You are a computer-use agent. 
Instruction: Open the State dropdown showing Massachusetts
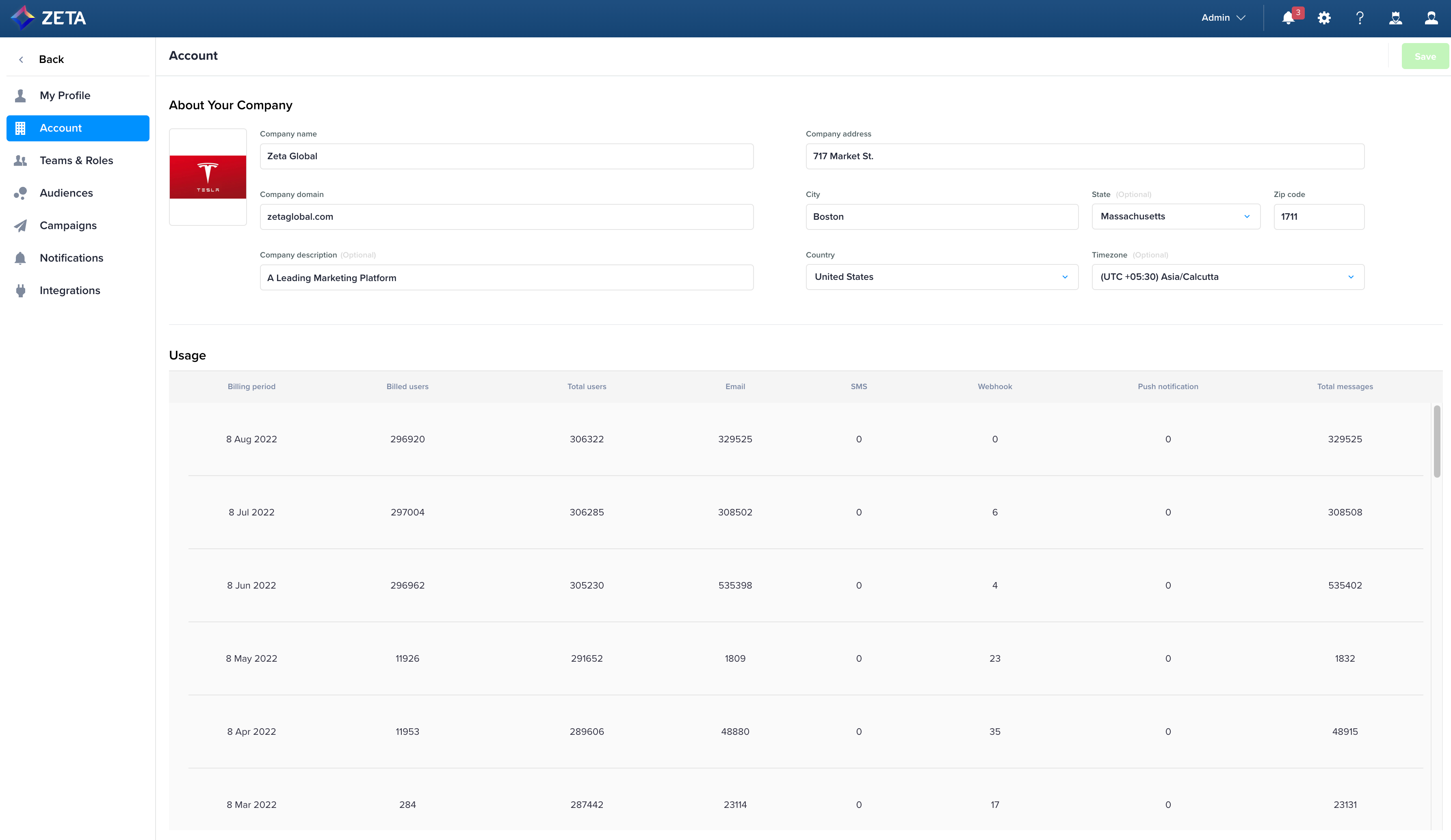click(x=1175, y=216)
